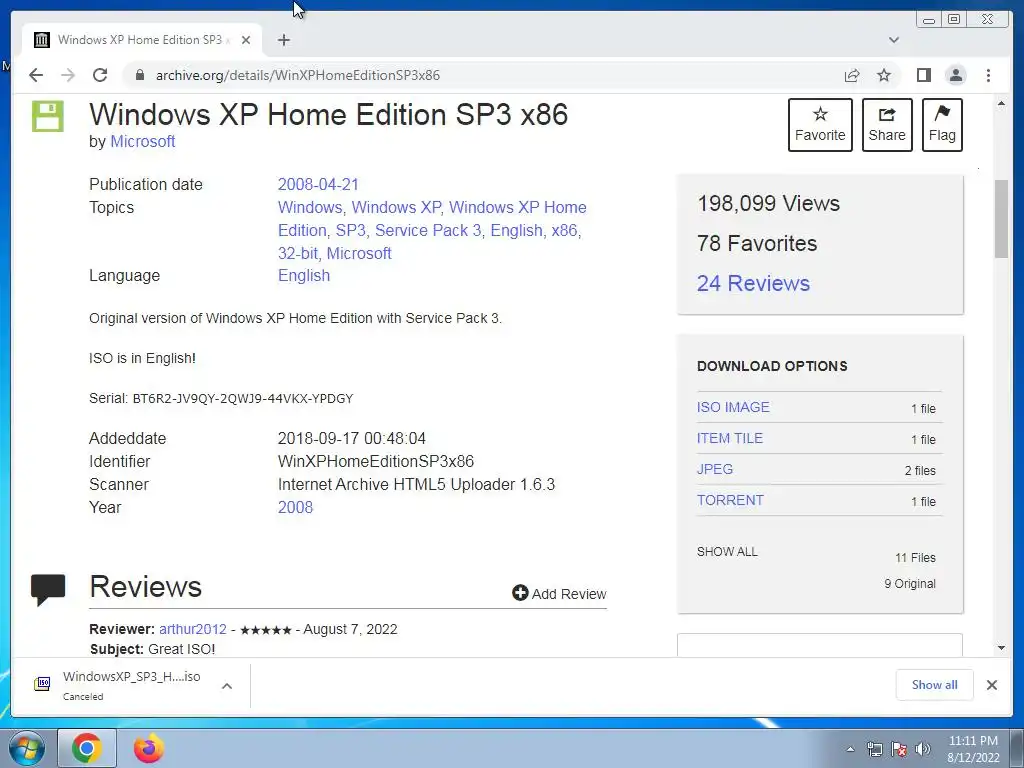Image resolution: width=1024 pixels, height=768 pixels.
Task: Open the English language link
Action: pyautogui.click(x=304, y=276)
